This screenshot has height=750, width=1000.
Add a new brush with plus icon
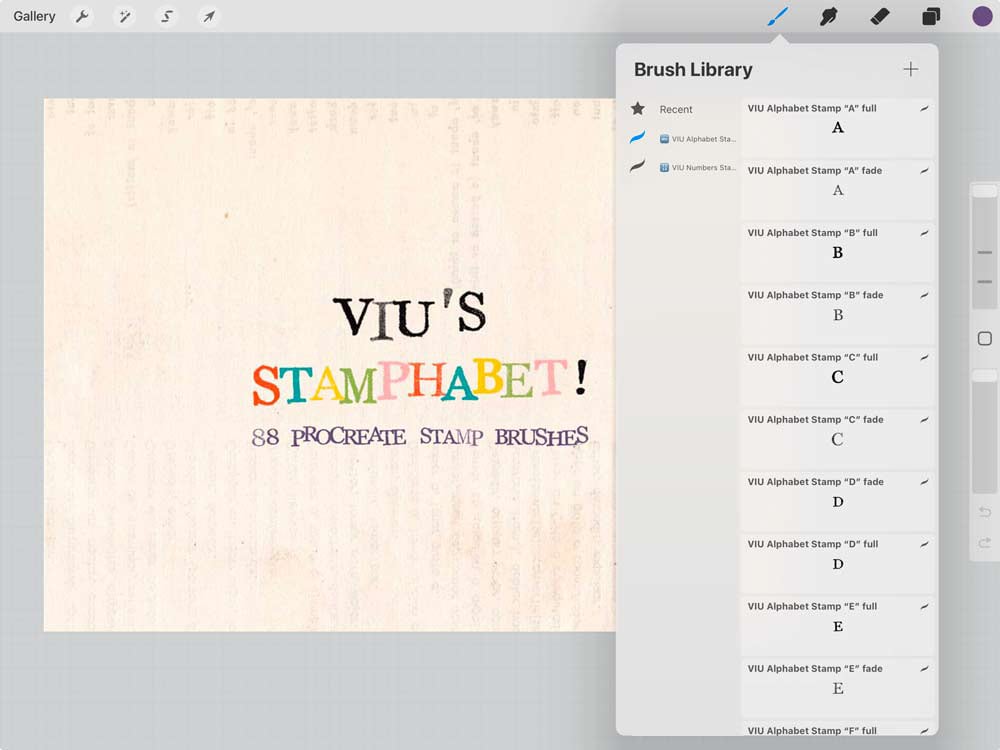[x=911, y=69]
